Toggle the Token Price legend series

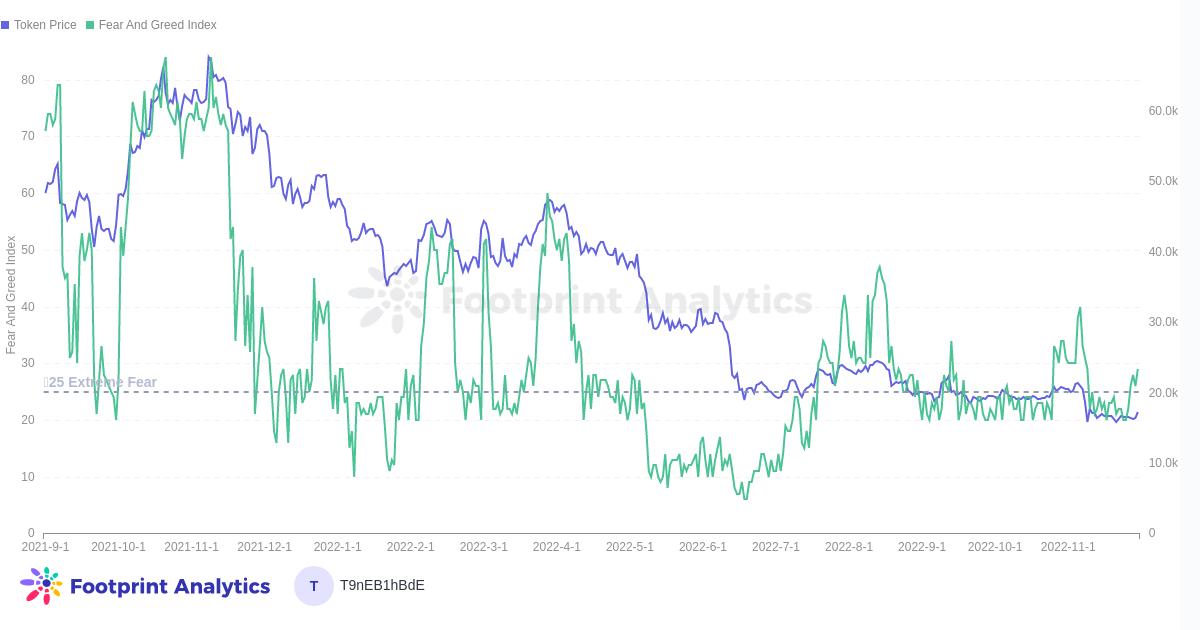click(x=45, y=25)
